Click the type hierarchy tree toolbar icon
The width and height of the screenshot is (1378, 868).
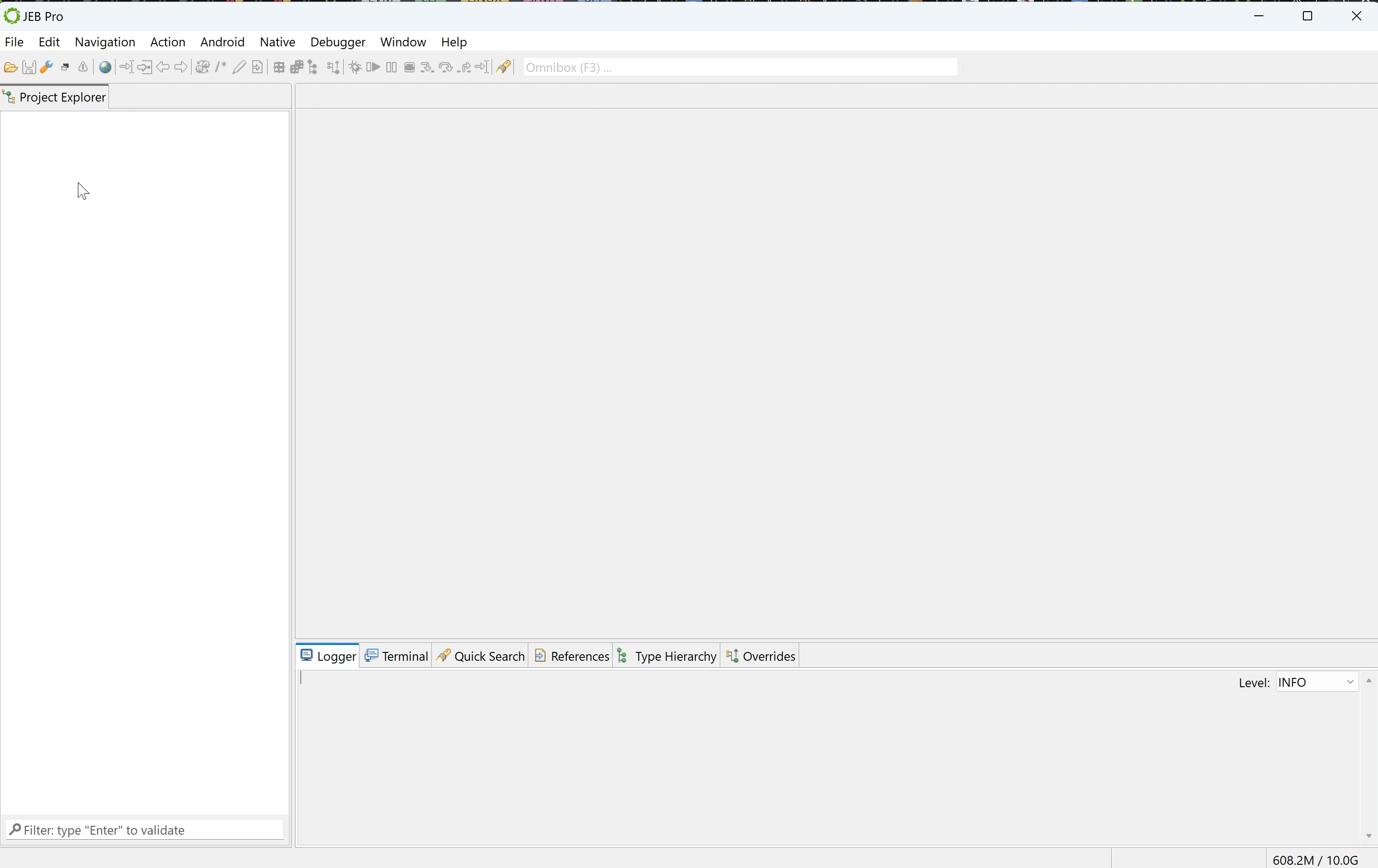[313, 68]
